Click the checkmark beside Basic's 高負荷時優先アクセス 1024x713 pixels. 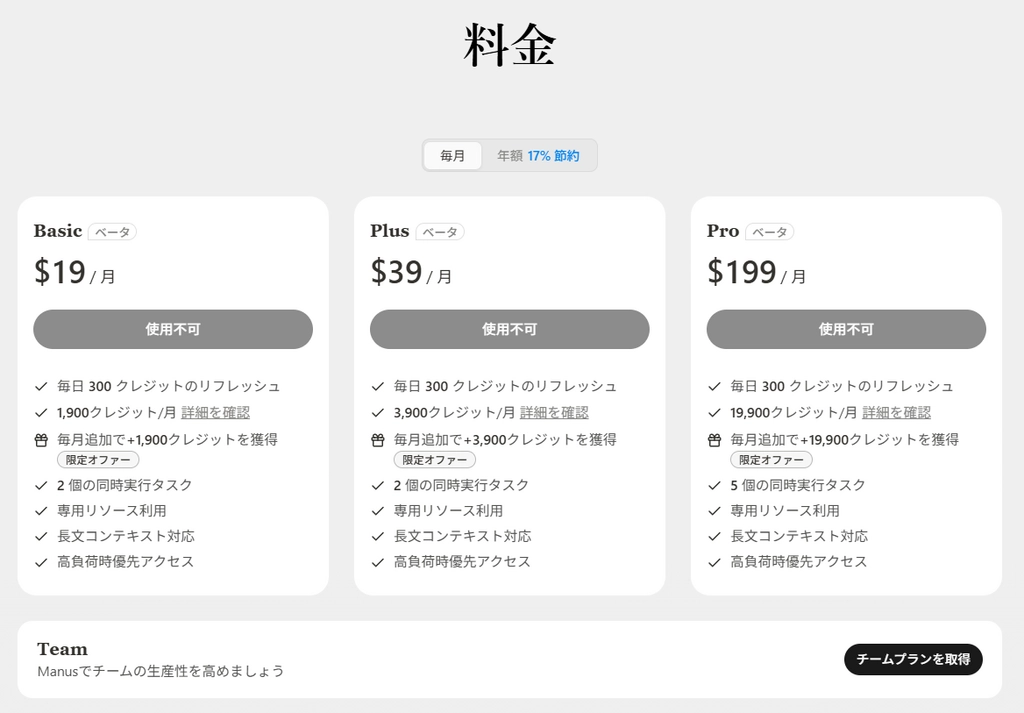coord(41,562)
